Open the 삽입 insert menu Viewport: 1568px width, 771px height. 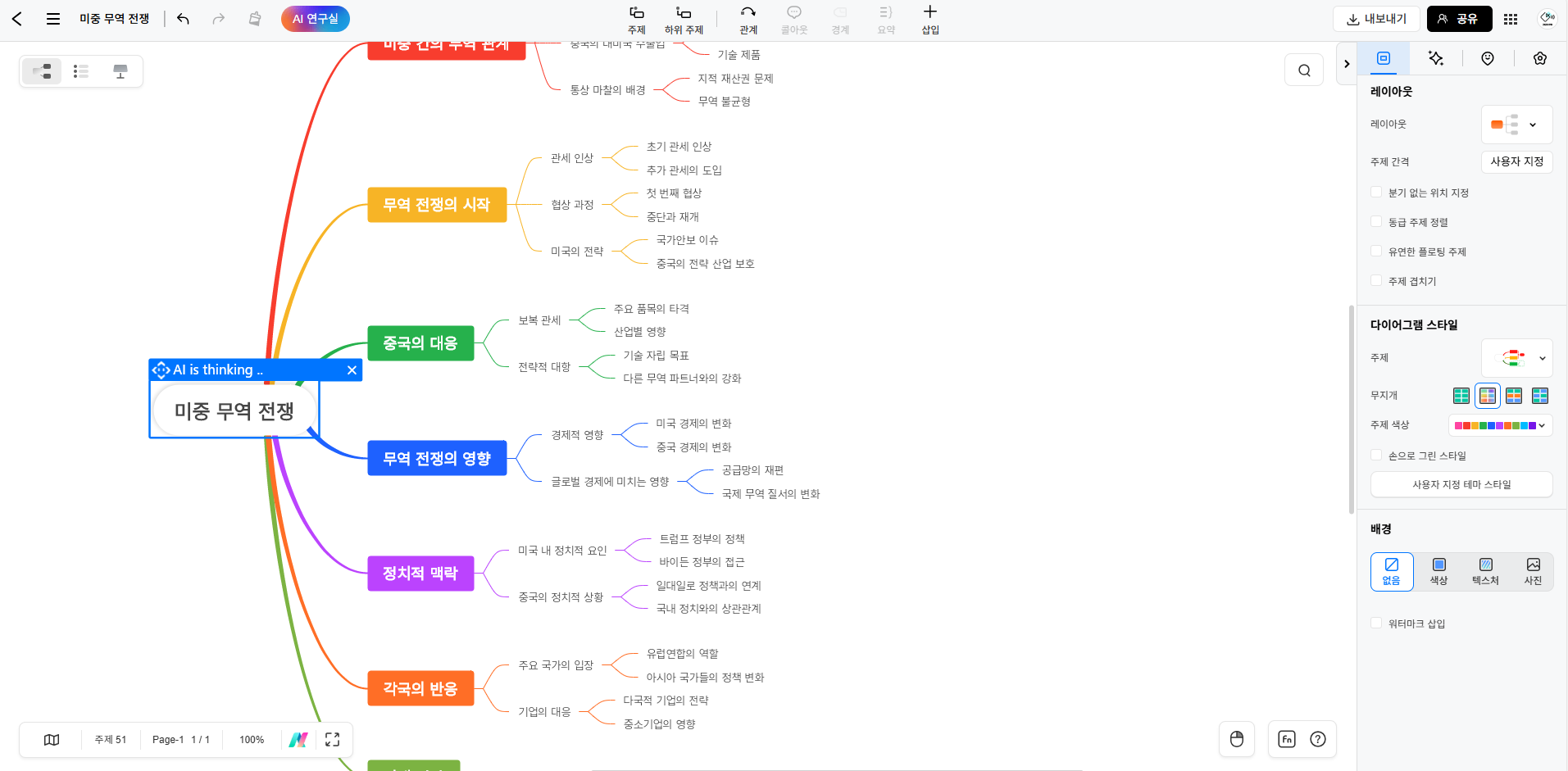click(930, 20)
